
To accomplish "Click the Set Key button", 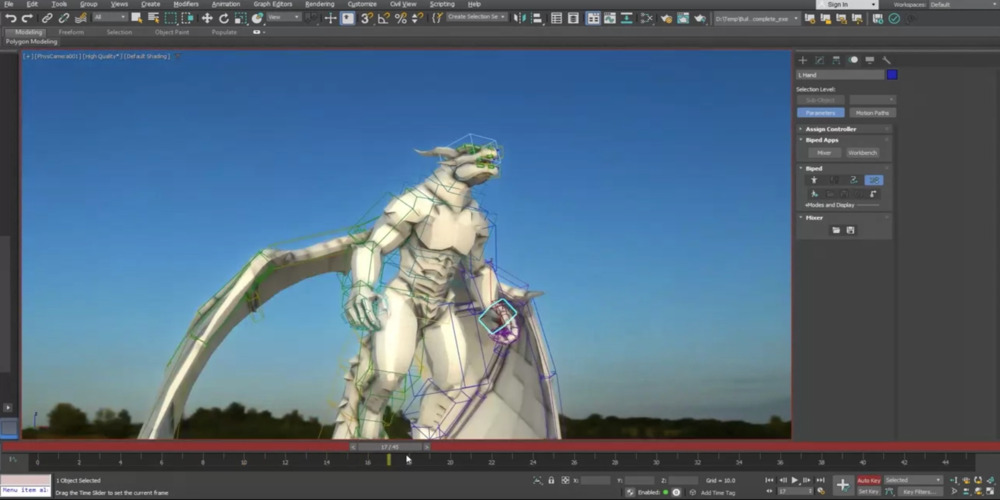I will pos(869,492).
